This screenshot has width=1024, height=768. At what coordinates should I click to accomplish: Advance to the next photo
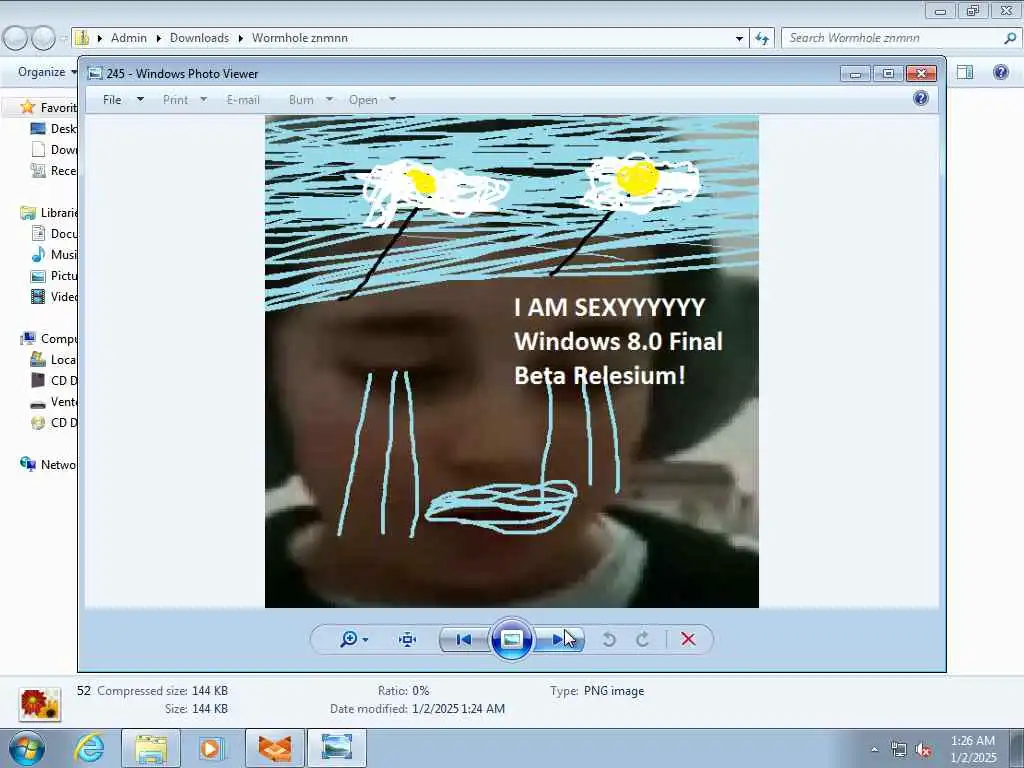pyautogui.click(x=559, y=639)
